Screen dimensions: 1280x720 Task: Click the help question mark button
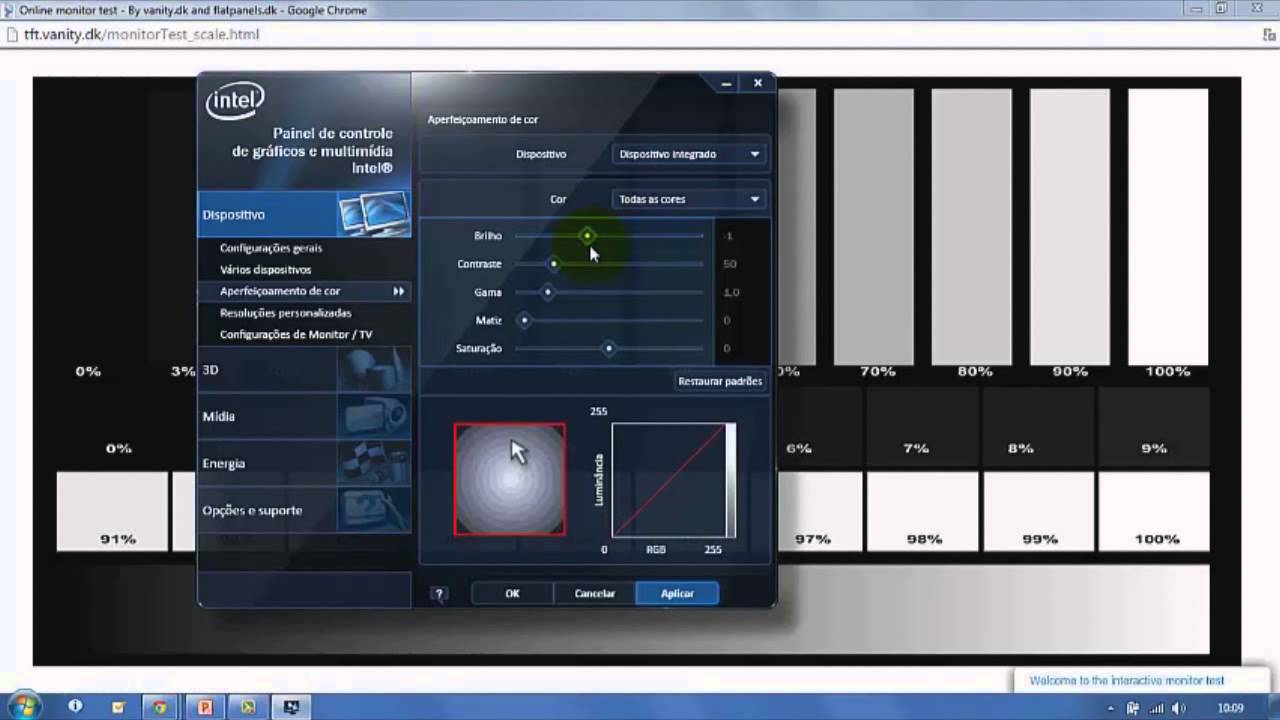[x=438, y=594]
